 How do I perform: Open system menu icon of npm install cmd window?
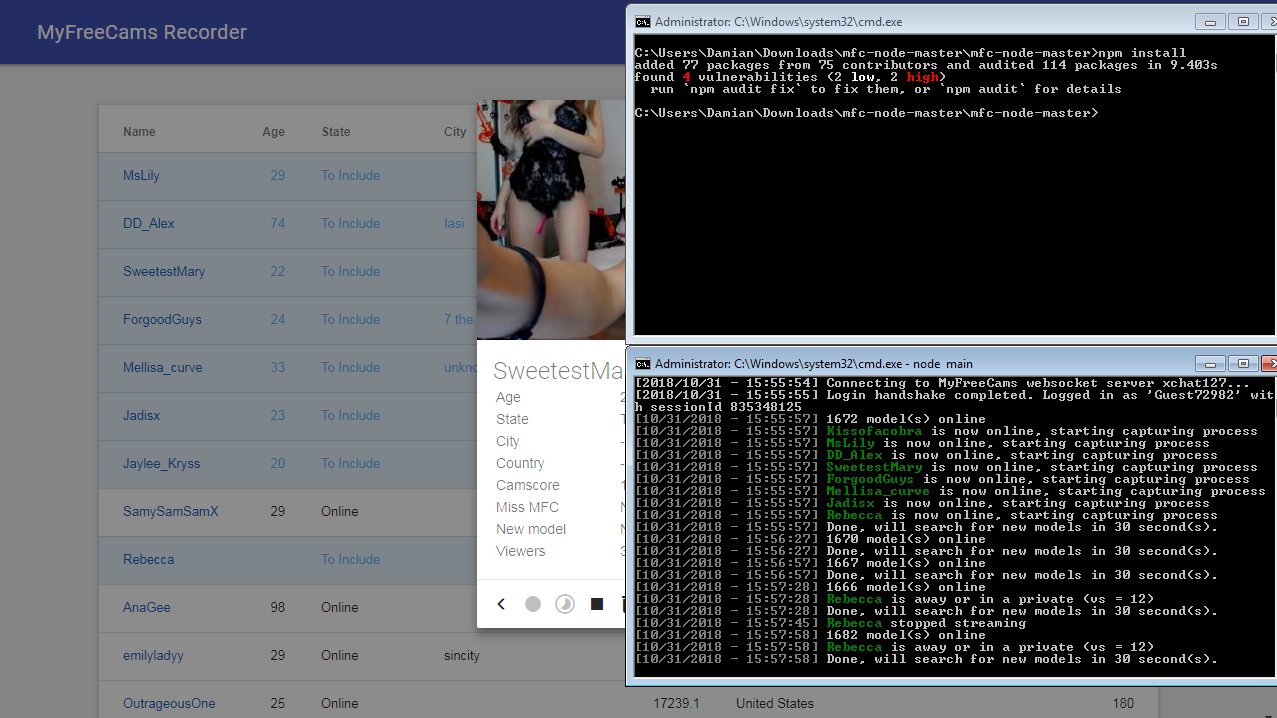(643, 21)
